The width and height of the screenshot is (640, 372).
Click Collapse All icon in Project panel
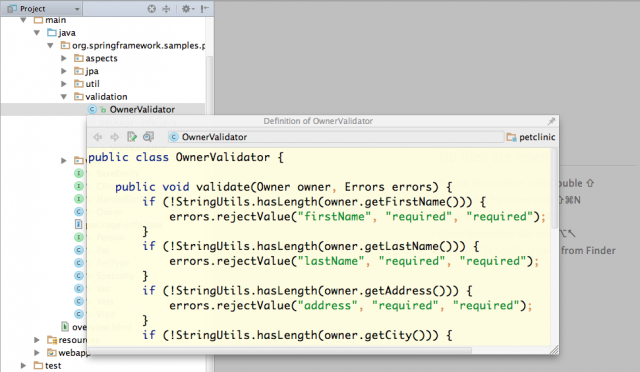pos(166,9)
